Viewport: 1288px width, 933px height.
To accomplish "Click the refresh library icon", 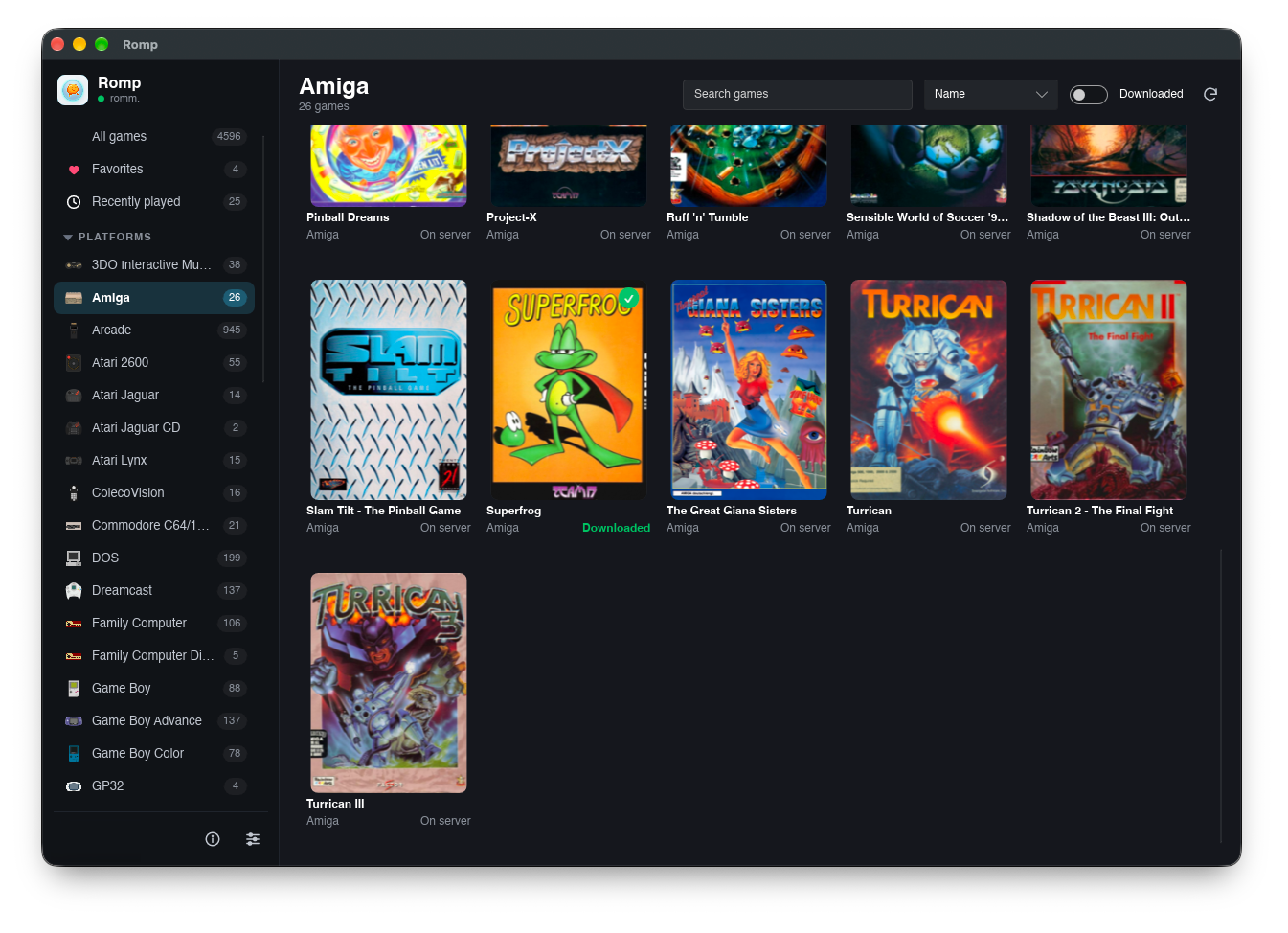I will 1210,94.
